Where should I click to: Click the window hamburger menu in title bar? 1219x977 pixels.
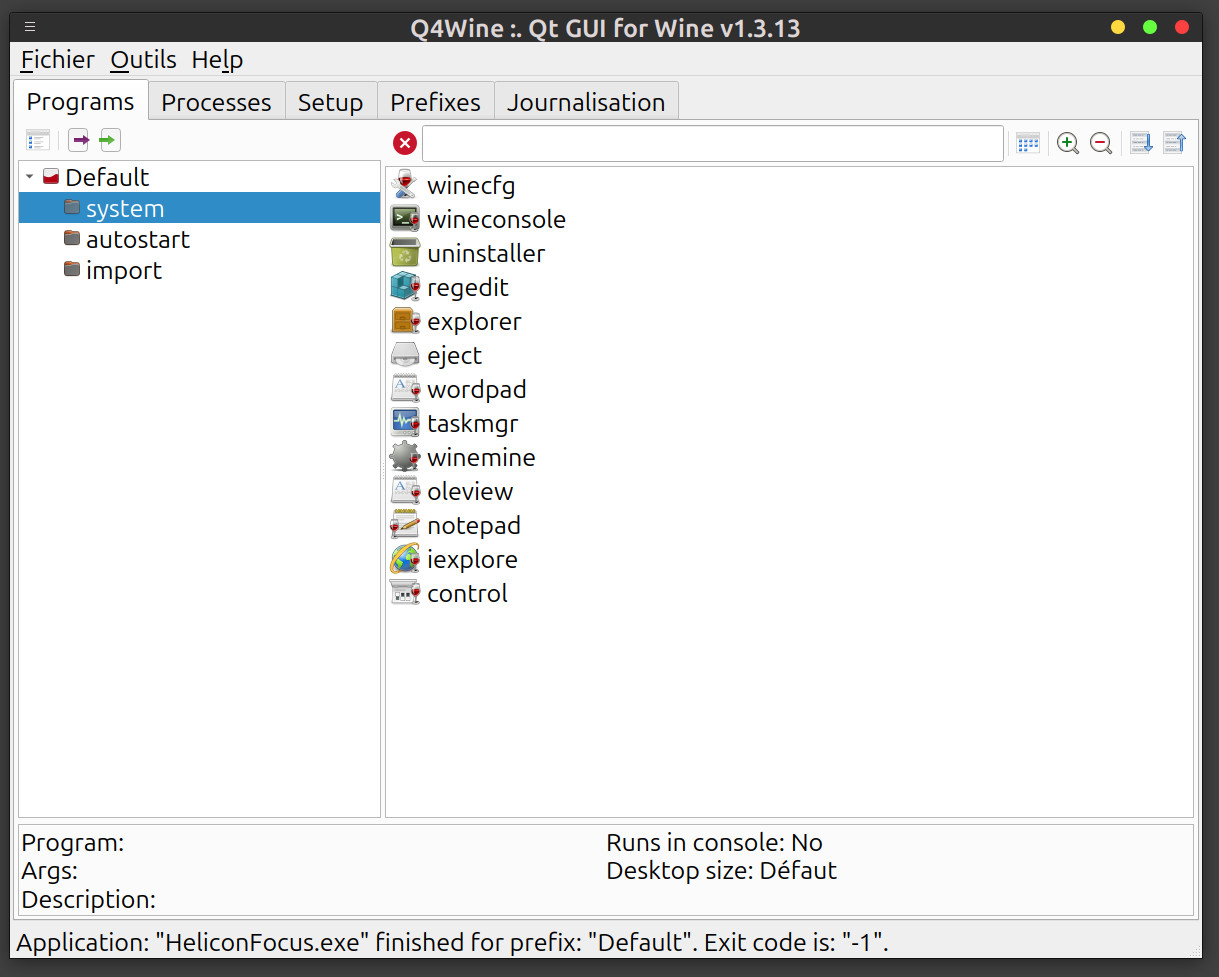tap(30, 27)
